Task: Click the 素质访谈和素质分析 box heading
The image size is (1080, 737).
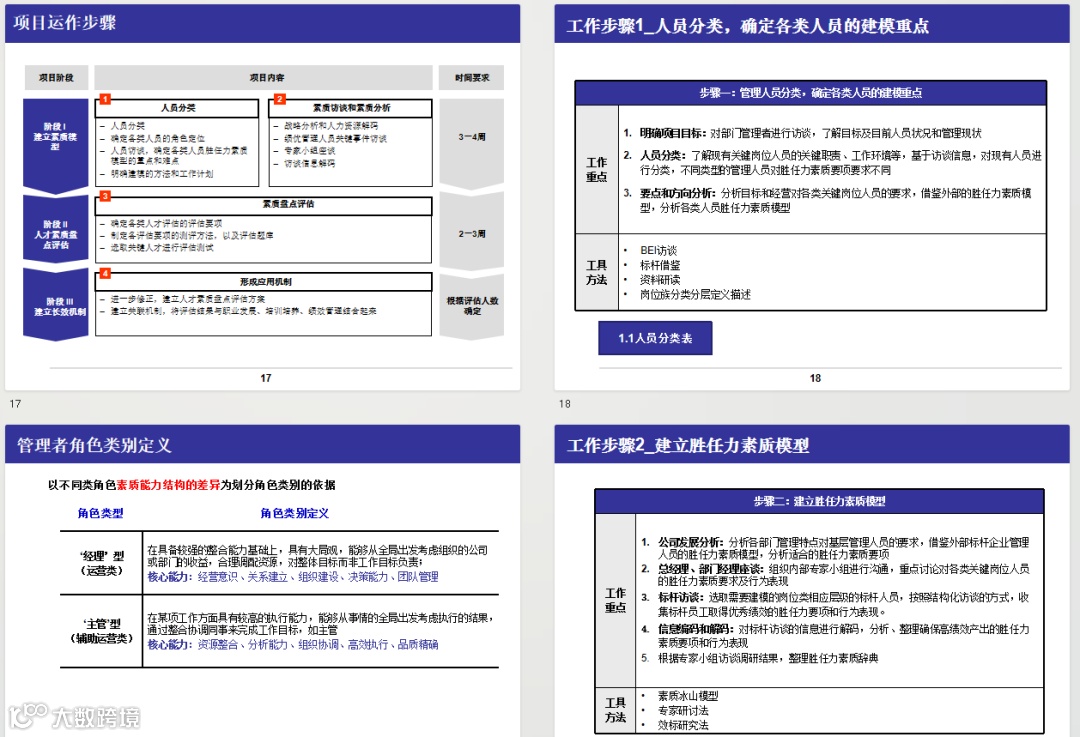Action: [x=351, y=108]
